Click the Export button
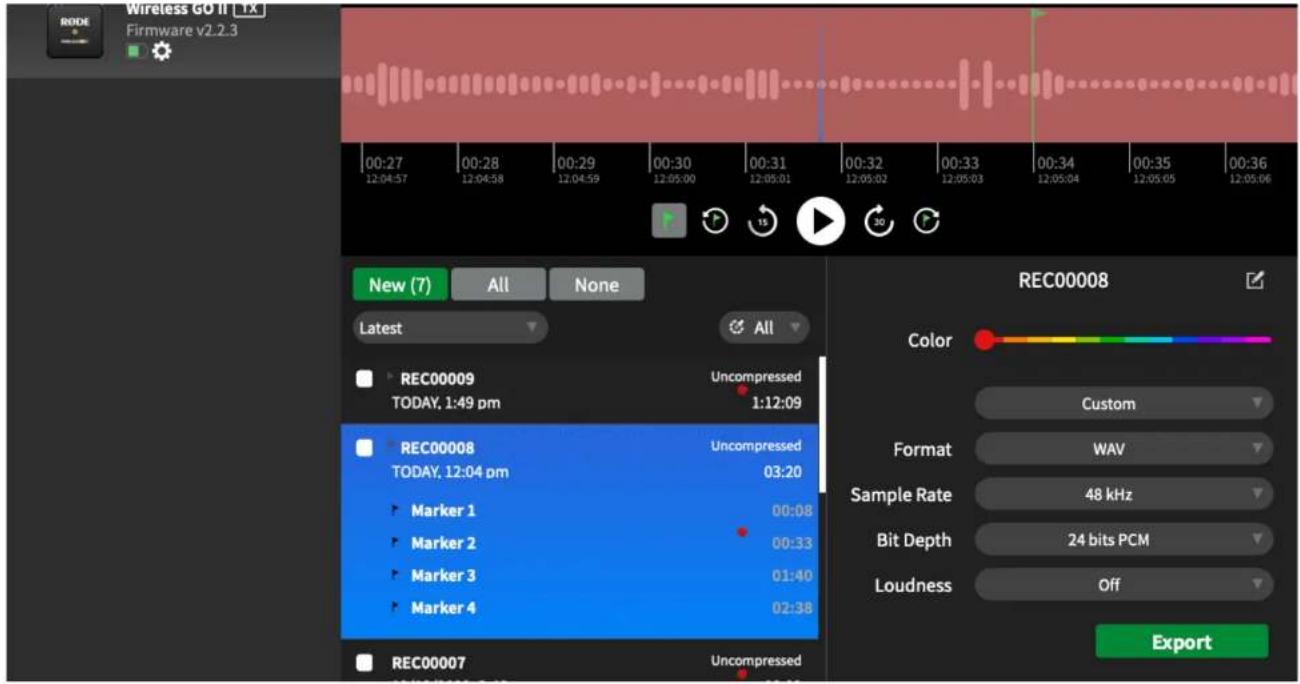 [1181, 642]
